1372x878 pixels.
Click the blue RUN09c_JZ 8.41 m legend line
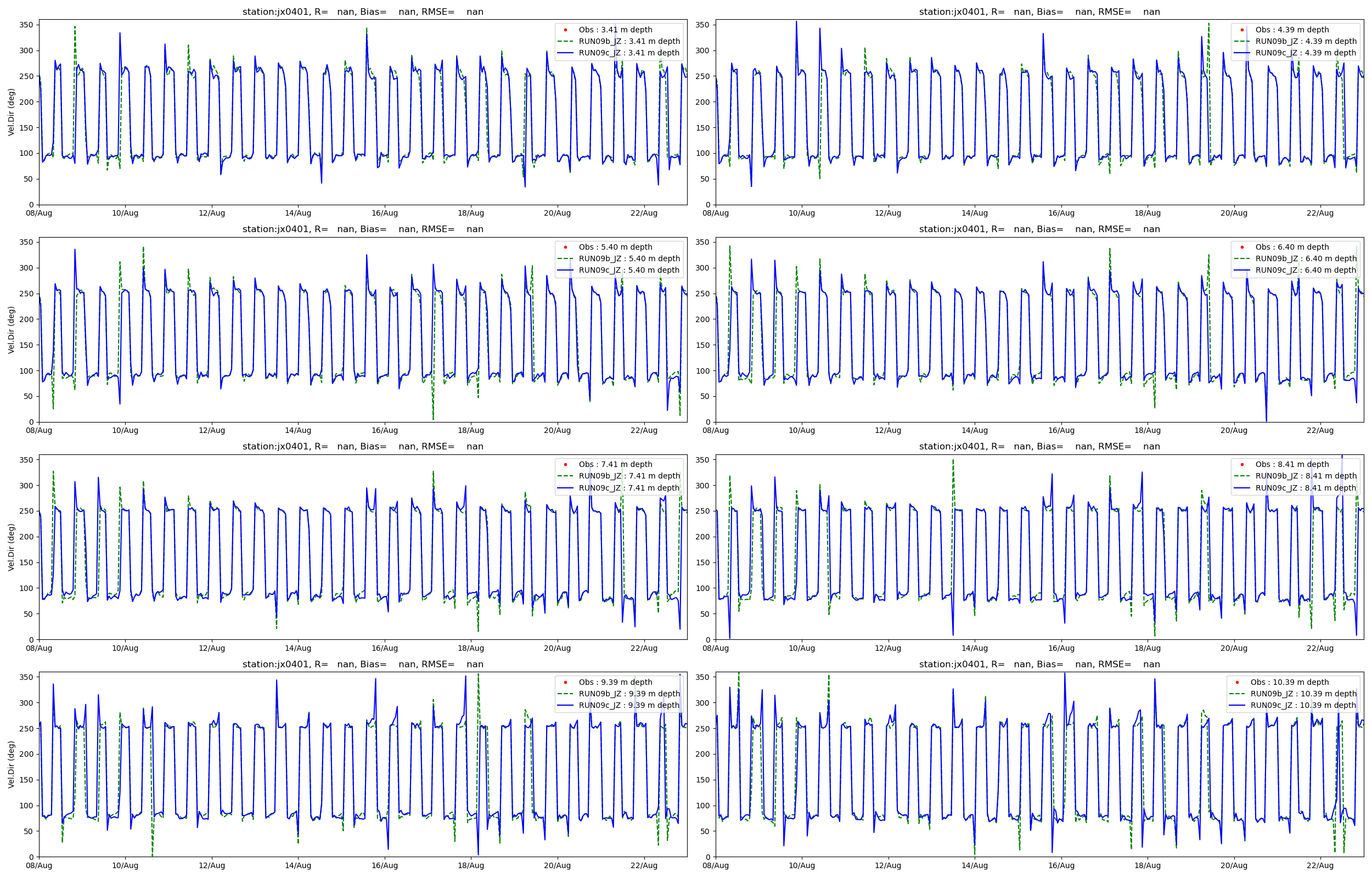coord(1241,488)
